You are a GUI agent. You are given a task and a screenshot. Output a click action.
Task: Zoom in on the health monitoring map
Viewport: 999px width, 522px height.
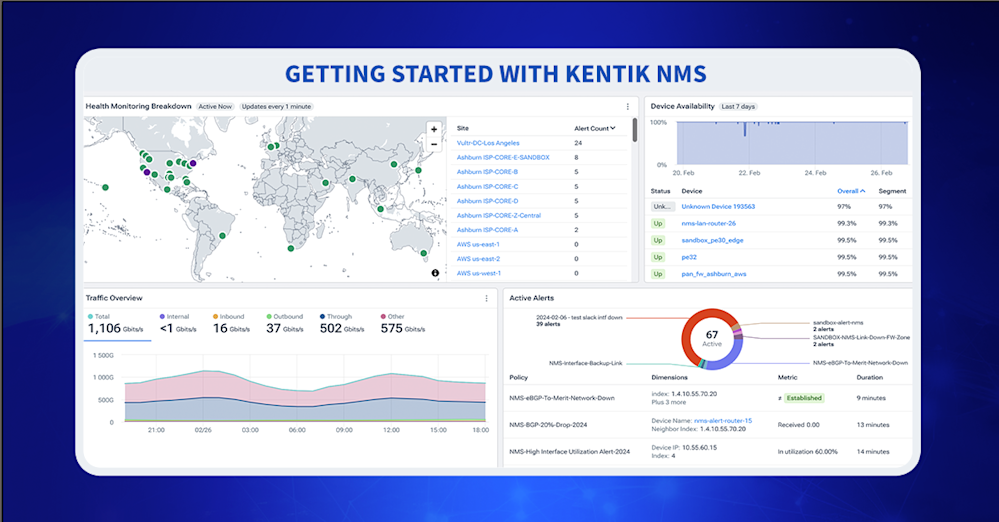click(x=434, y=129)
